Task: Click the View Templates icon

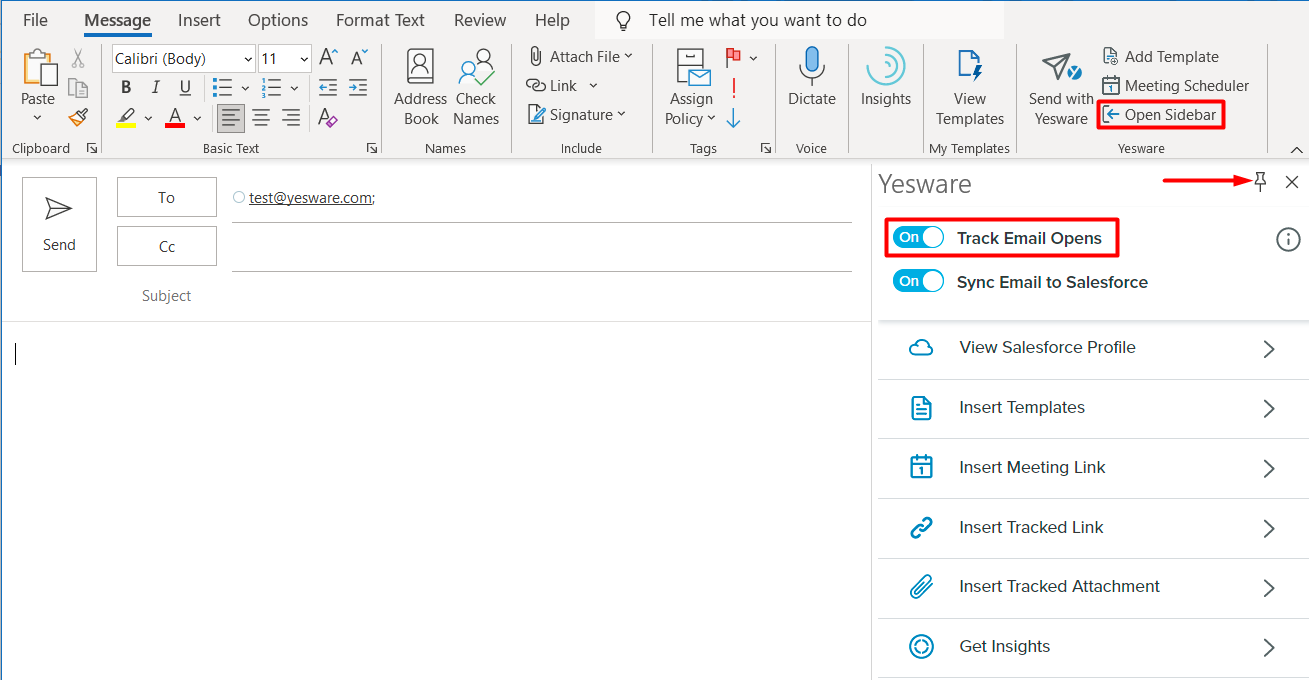Action: (969, 68)
